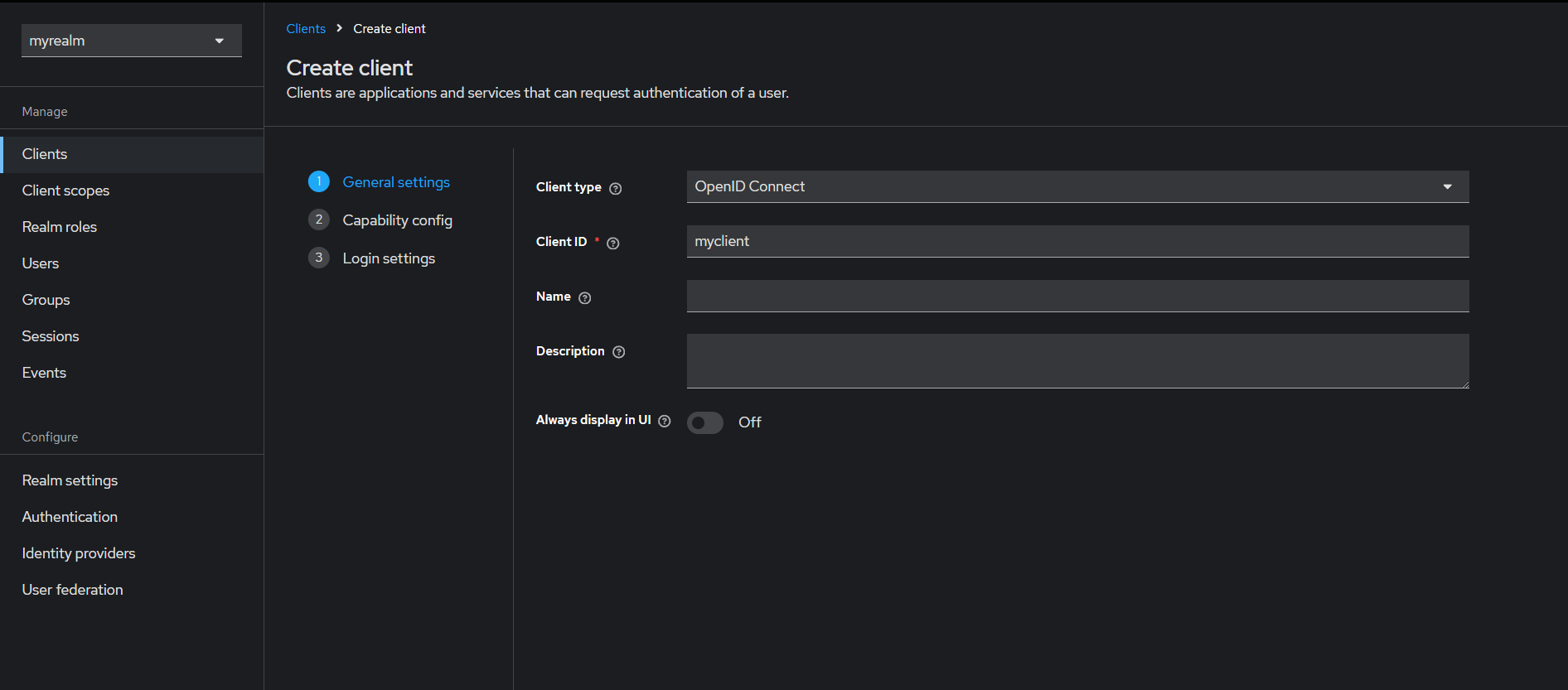
Task: Open Realm settings
Action: tap(132, 480)
